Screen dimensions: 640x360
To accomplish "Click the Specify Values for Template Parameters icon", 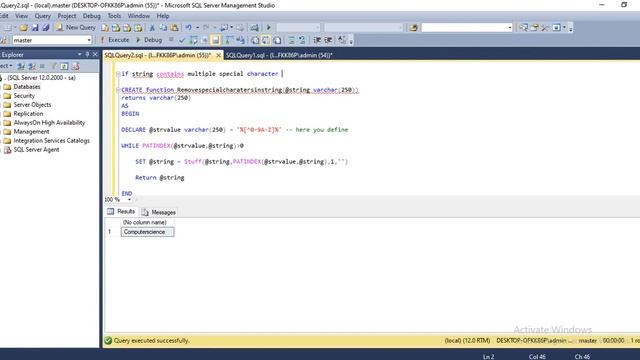I will coord(342,40).
